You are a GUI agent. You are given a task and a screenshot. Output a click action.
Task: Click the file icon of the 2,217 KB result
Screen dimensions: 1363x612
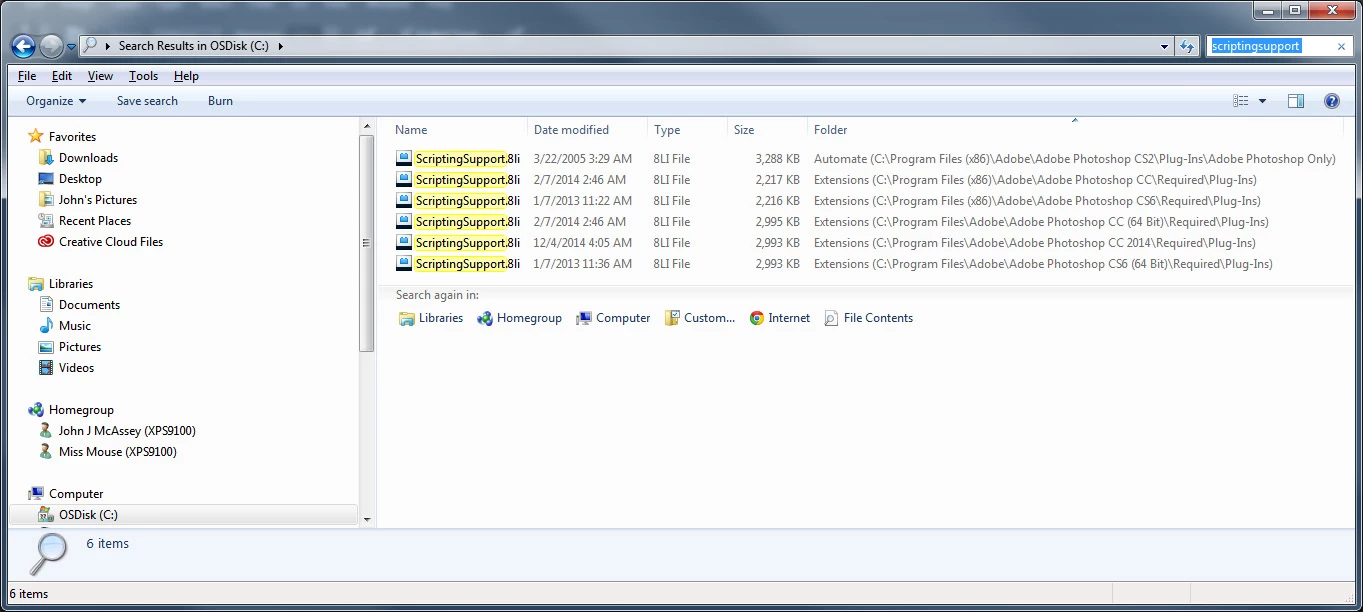[404, 180]
